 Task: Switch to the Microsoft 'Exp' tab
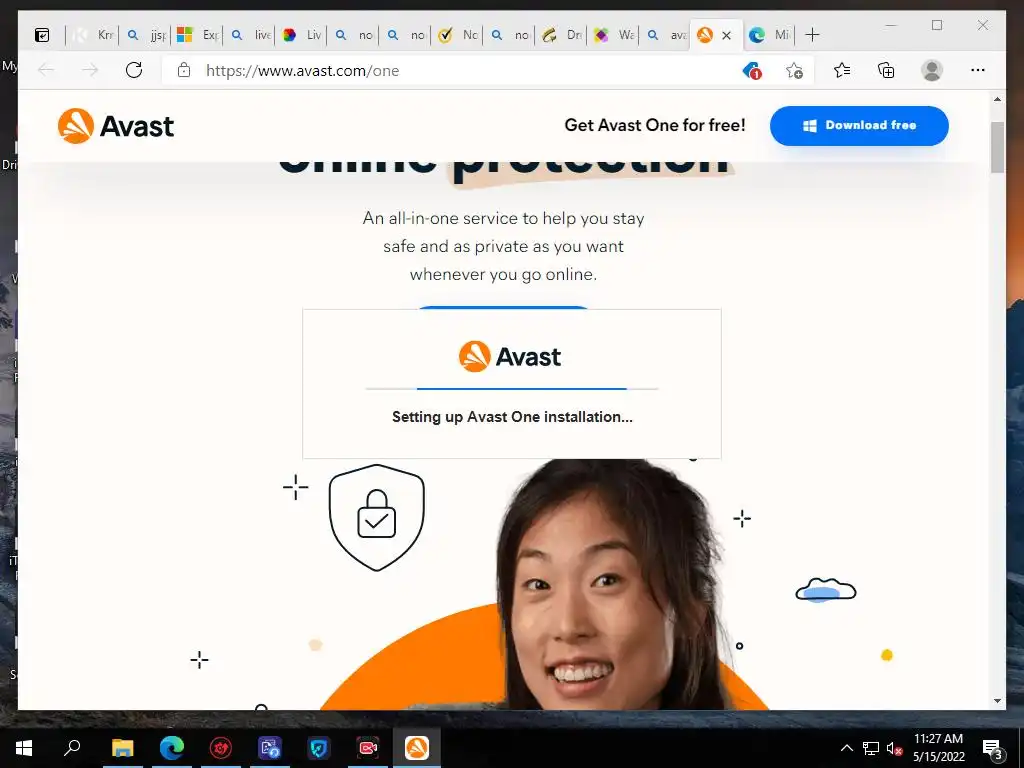tap(197, 35)
